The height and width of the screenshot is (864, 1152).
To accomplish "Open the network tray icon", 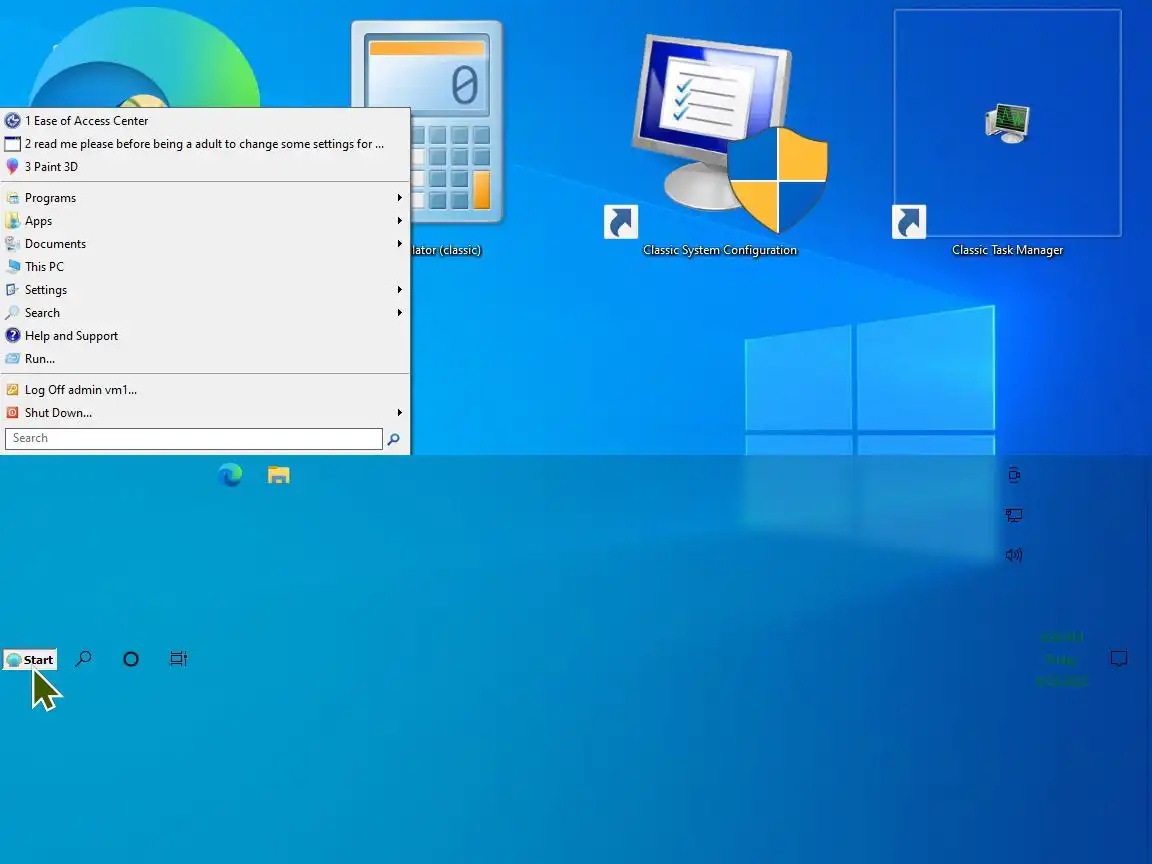I will (x=1014, y=515).
